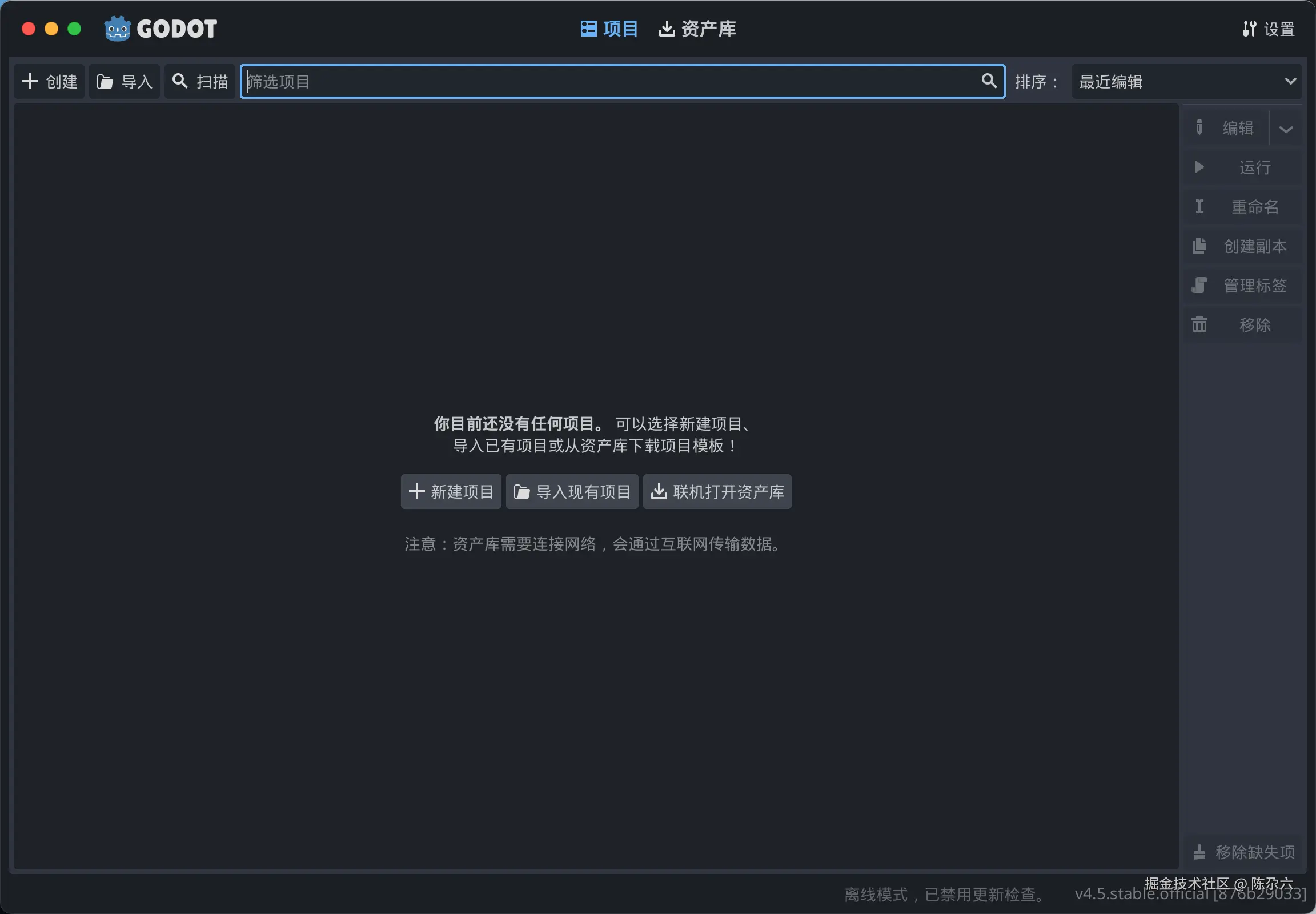
Task: Select the 项目 tab
Action: tap(609, 28)
